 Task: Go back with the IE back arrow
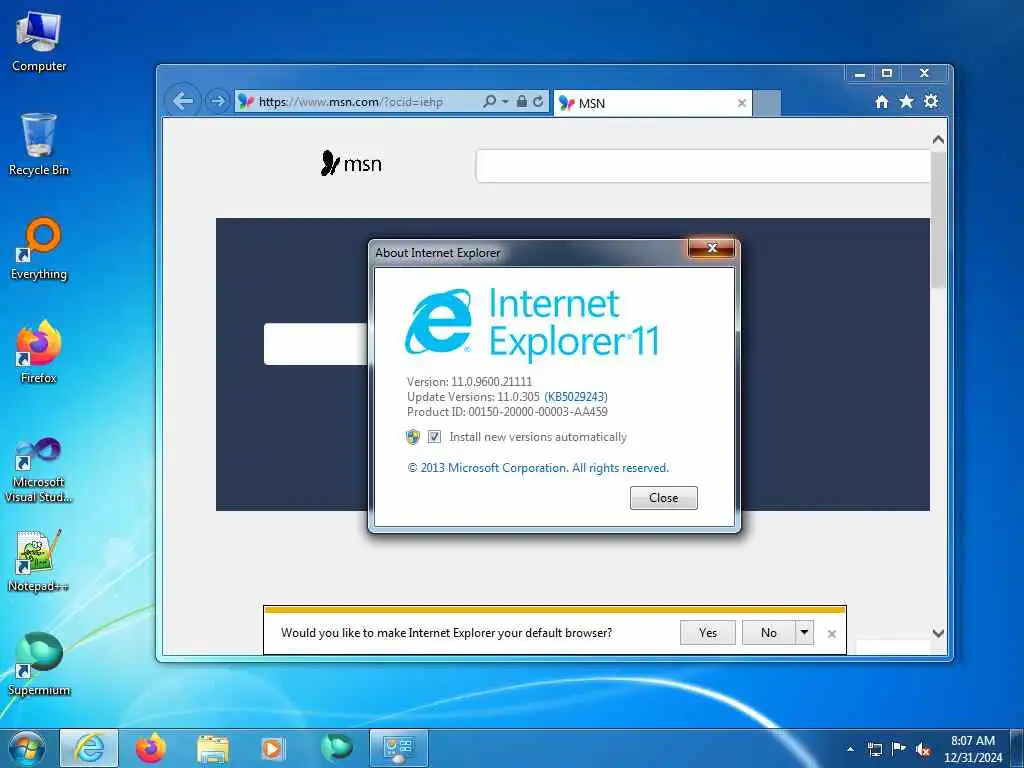(x=183, y=101)
